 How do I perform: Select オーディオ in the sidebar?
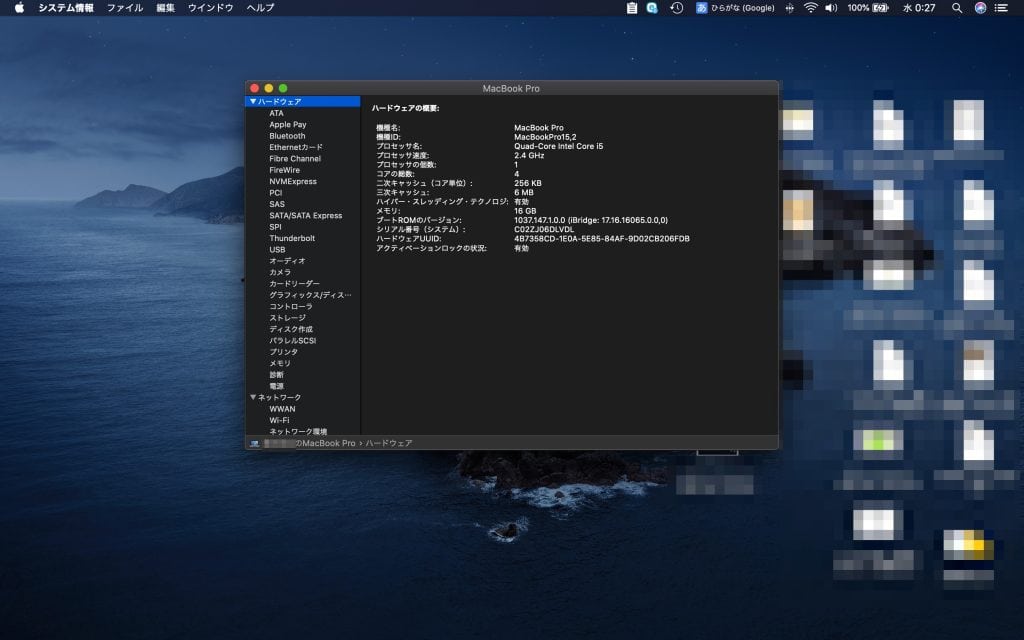pos(287,261)
